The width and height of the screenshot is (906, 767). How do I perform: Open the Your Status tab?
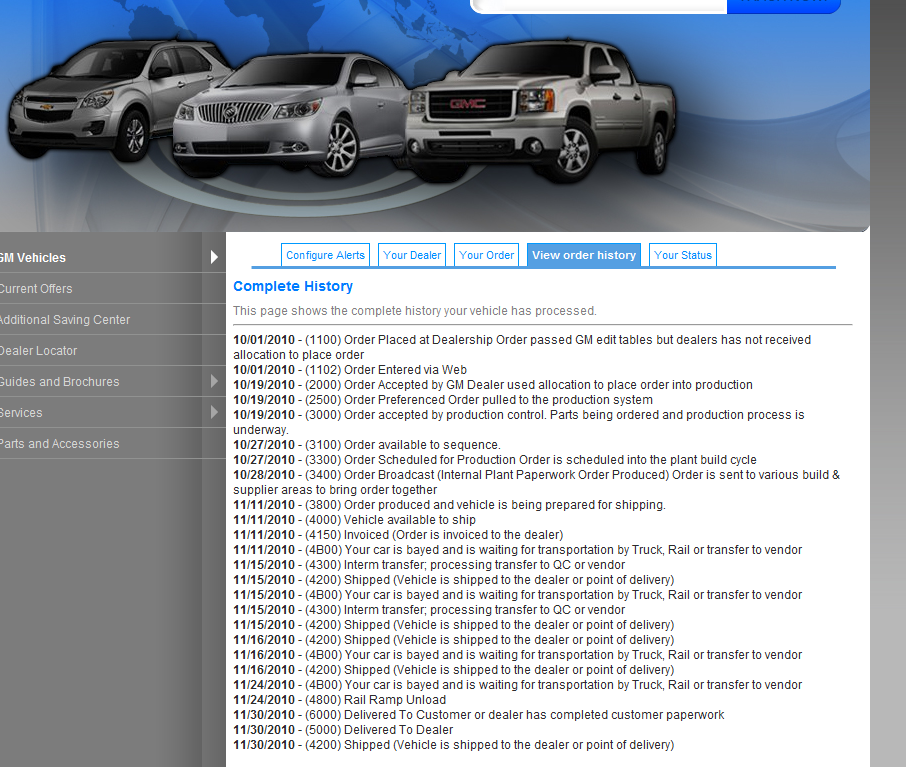[683, 255]
